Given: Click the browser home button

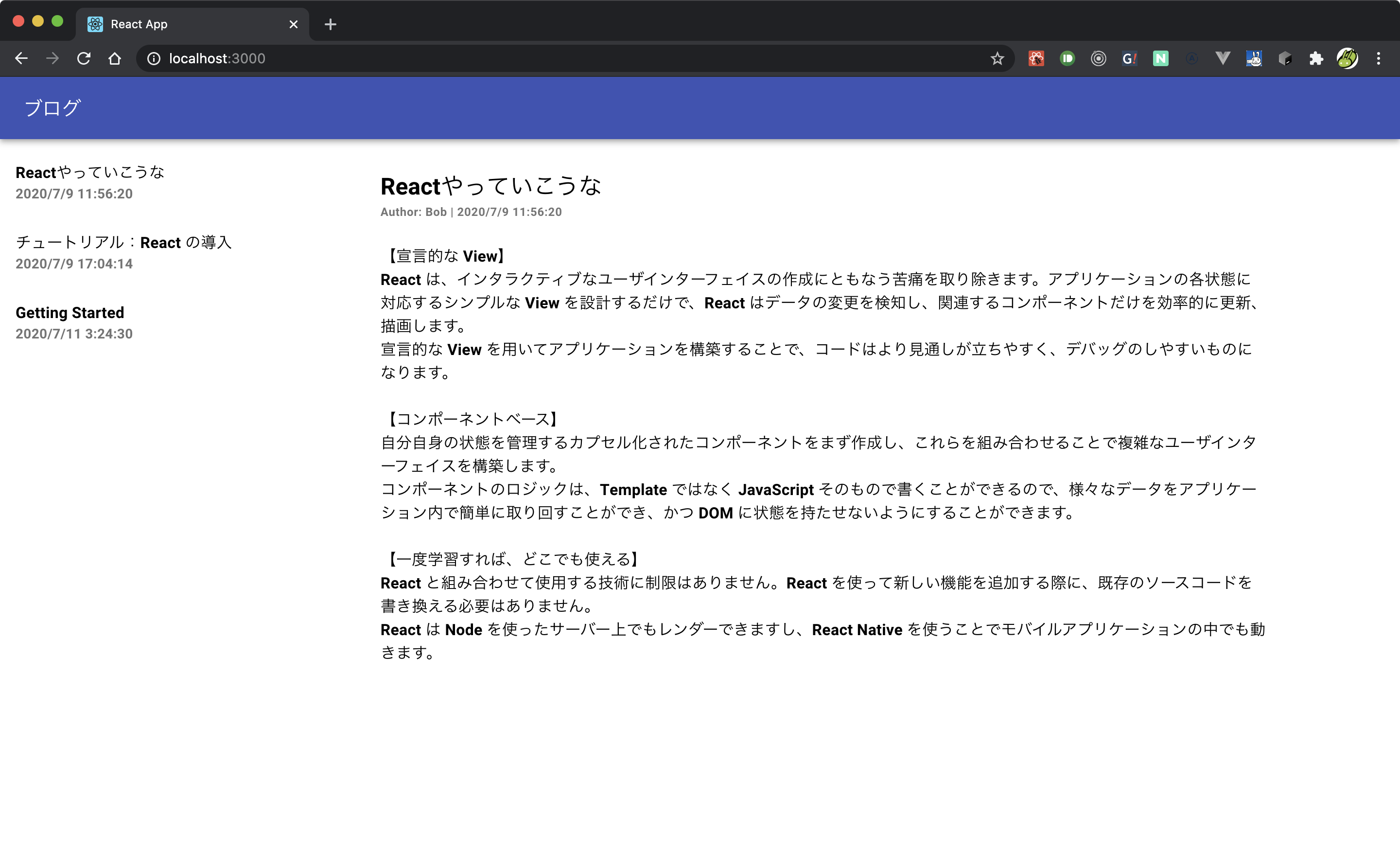Looking at the screenshot, I should click(x=115, y=58).
